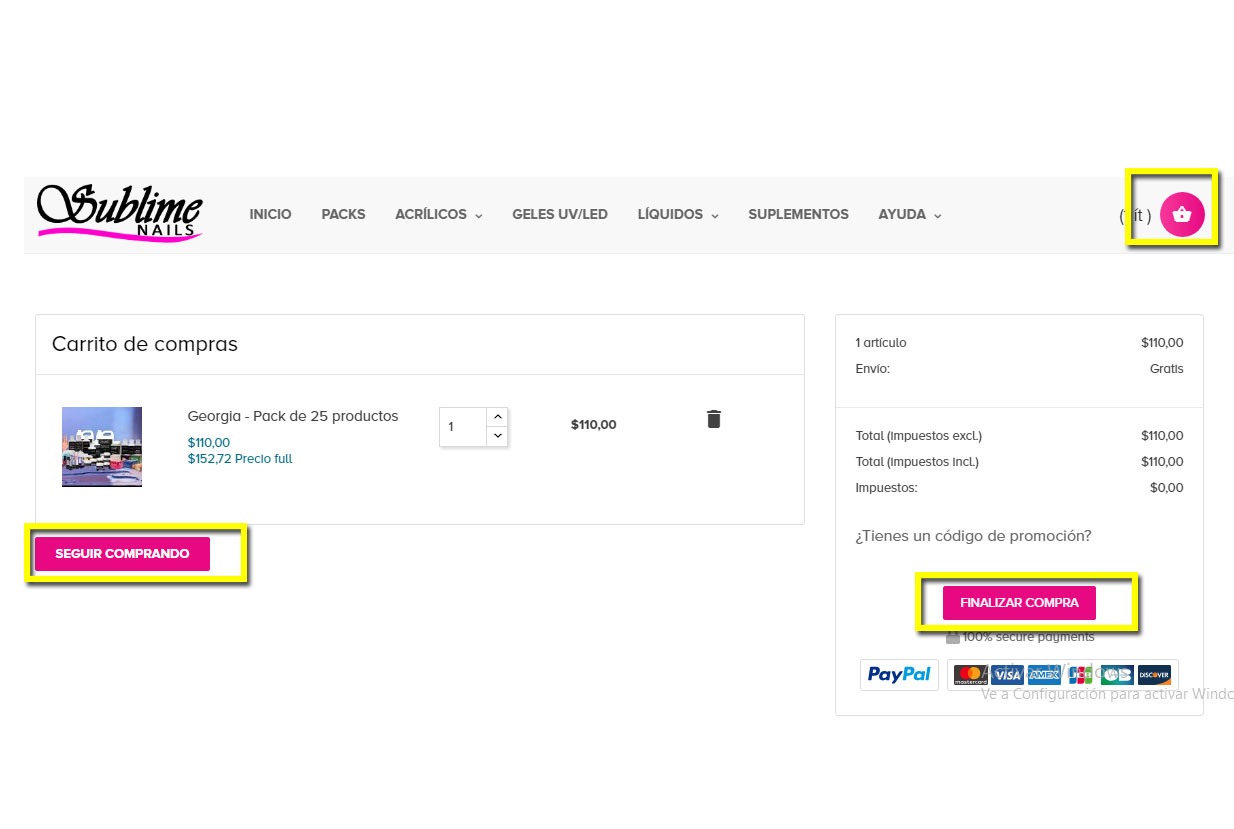This screenshot has height=829, width=1234.
Task: Expand the LÍQUIDOS dropdown menu
Action: tap(677, 215)
